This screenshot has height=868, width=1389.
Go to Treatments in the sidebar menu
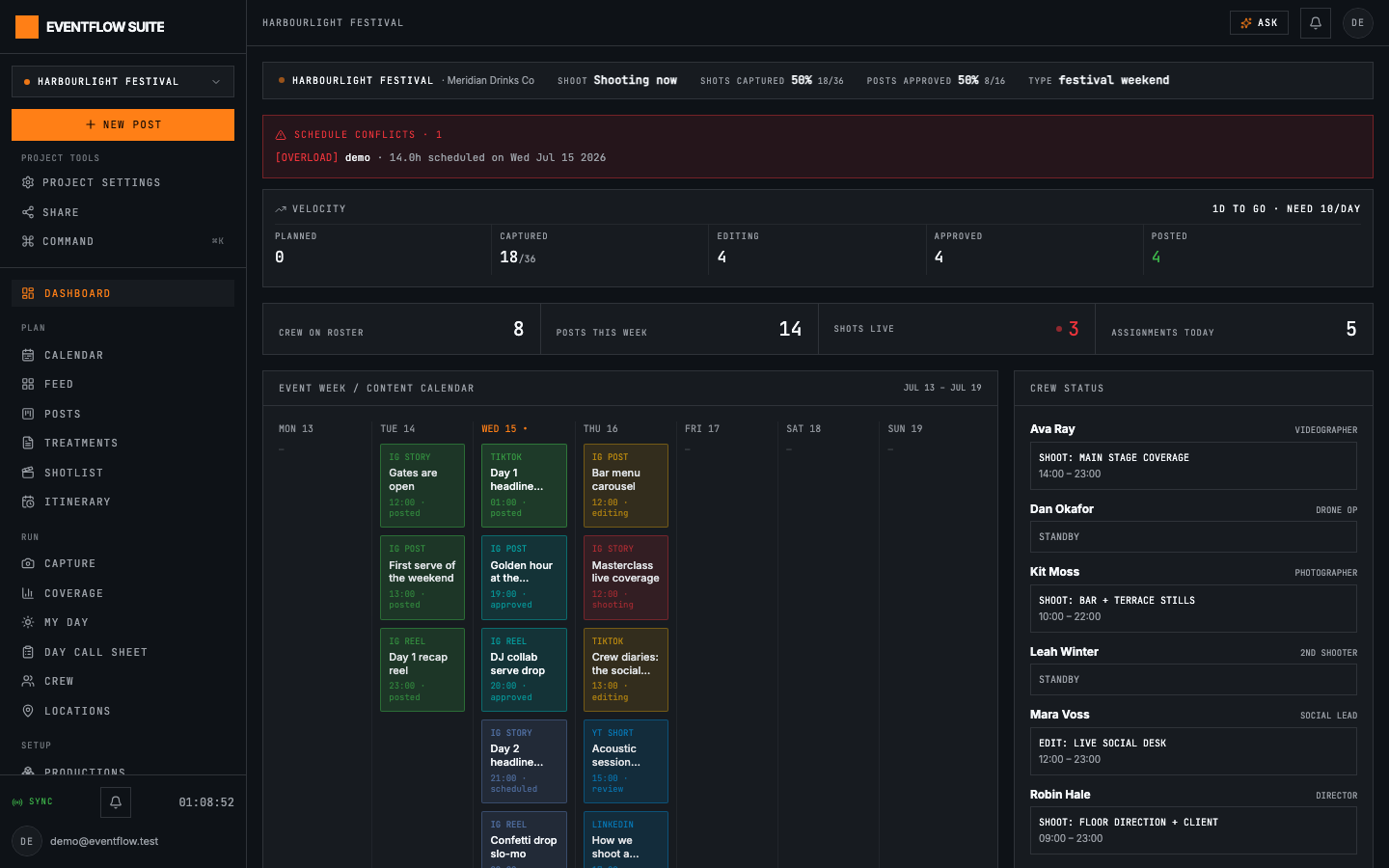click(x=123, y=443)
